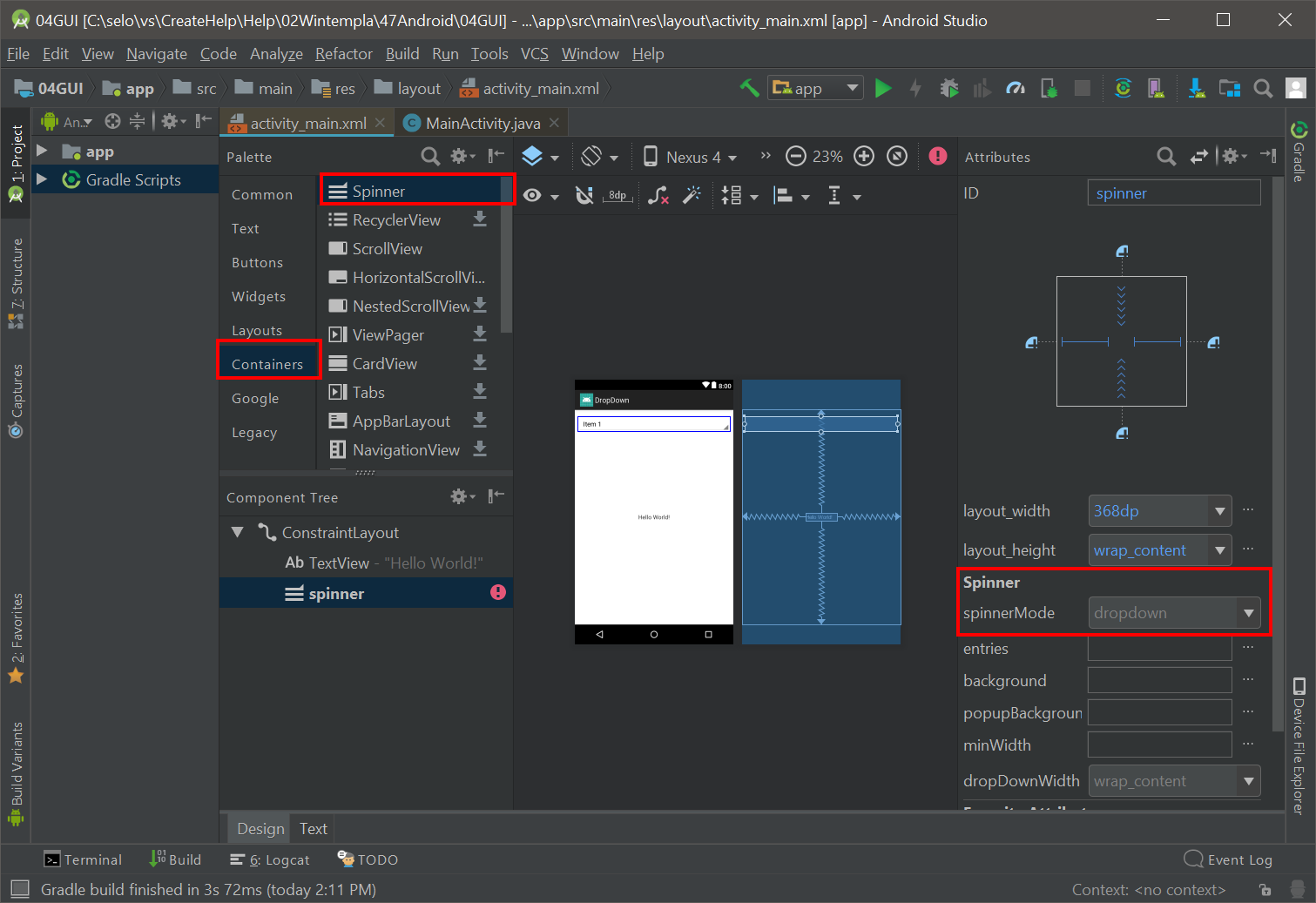The width and height of the screenshot is (1316, 903).
Task: Open the spinnerMode dropdown
Action: 1174,613
